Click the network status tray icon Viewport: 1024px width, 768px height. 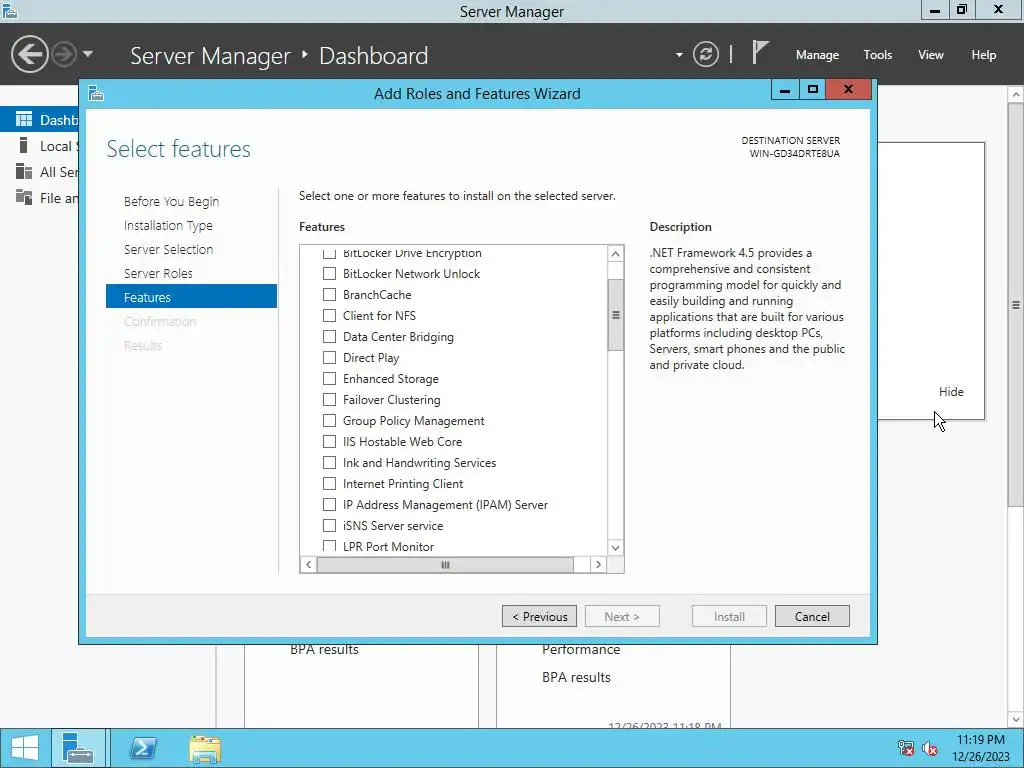coord(906,748)
